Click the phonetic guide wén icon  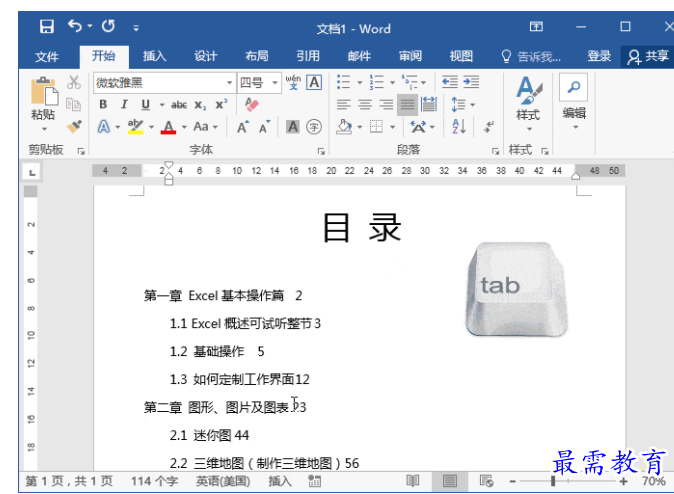[x=293, y=82]
